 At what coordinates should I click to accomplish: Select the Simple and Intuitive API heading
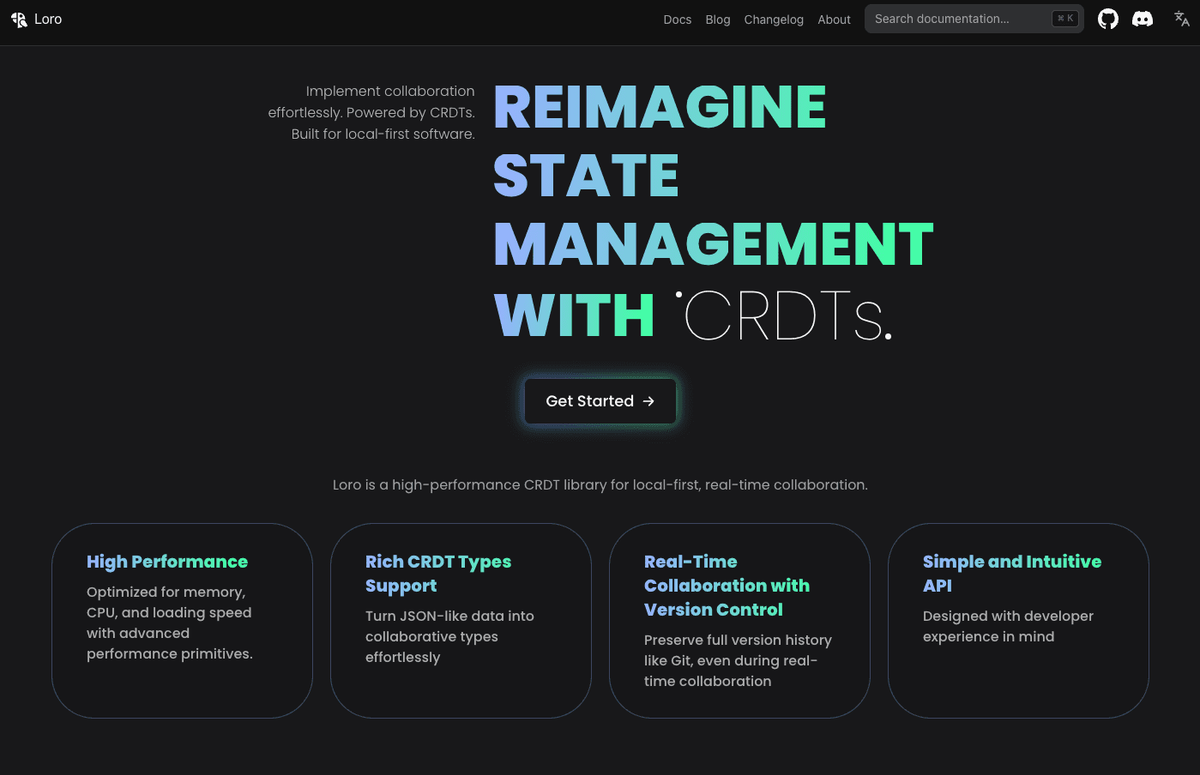[1012, 574]
